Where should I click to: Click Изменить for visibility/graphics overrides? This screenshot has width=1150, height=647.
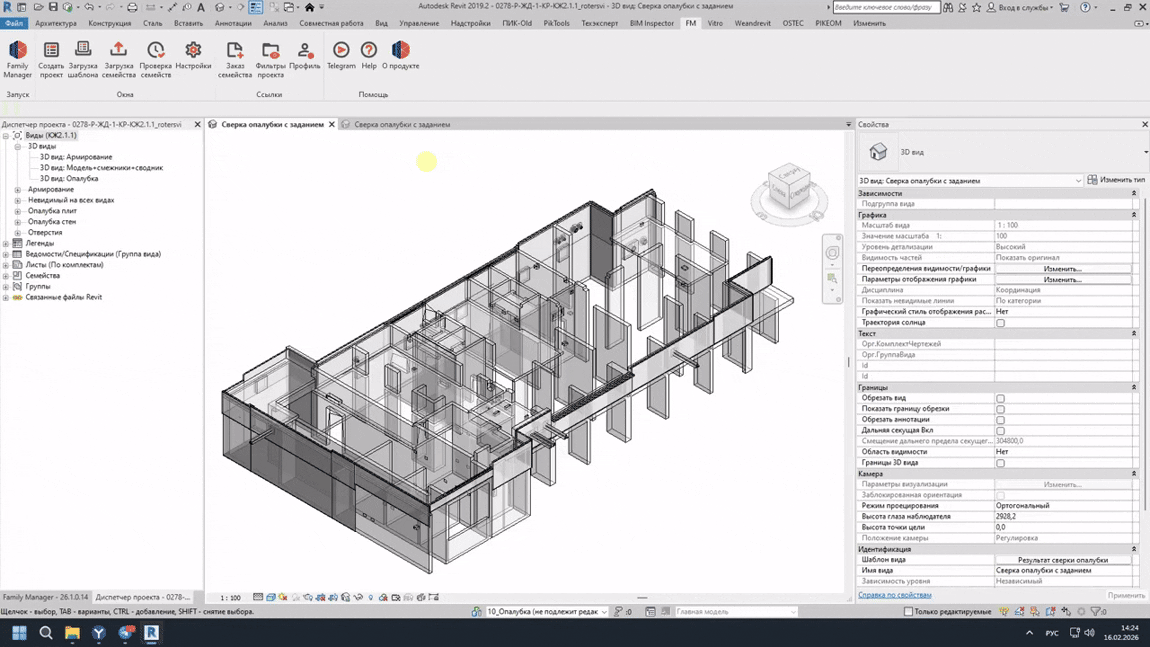[x=1062, y=268]
